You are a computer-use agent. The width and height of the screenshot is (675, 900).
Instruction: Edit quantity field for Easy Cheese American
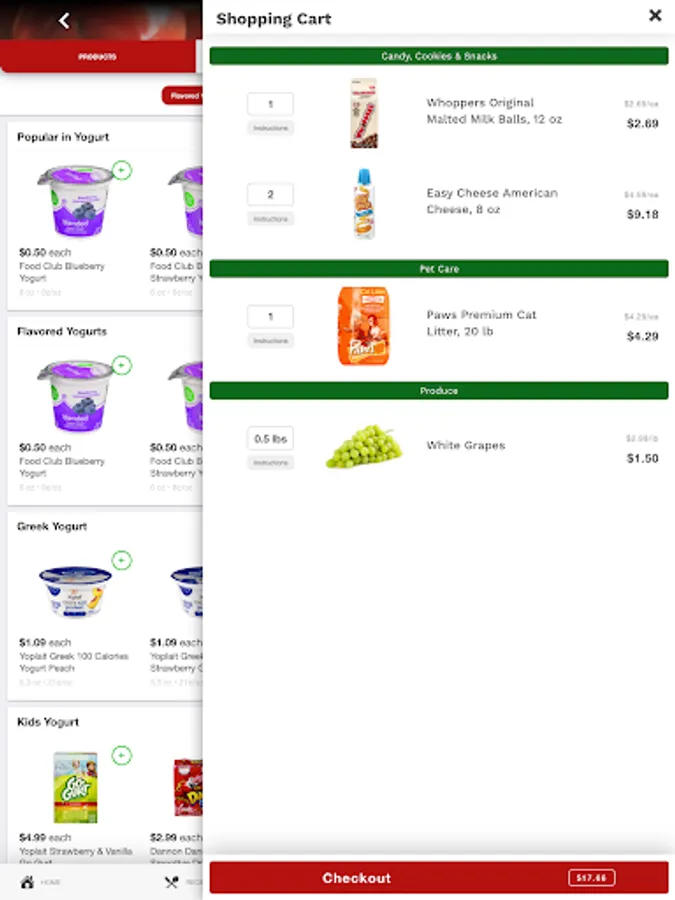[270, 195]
